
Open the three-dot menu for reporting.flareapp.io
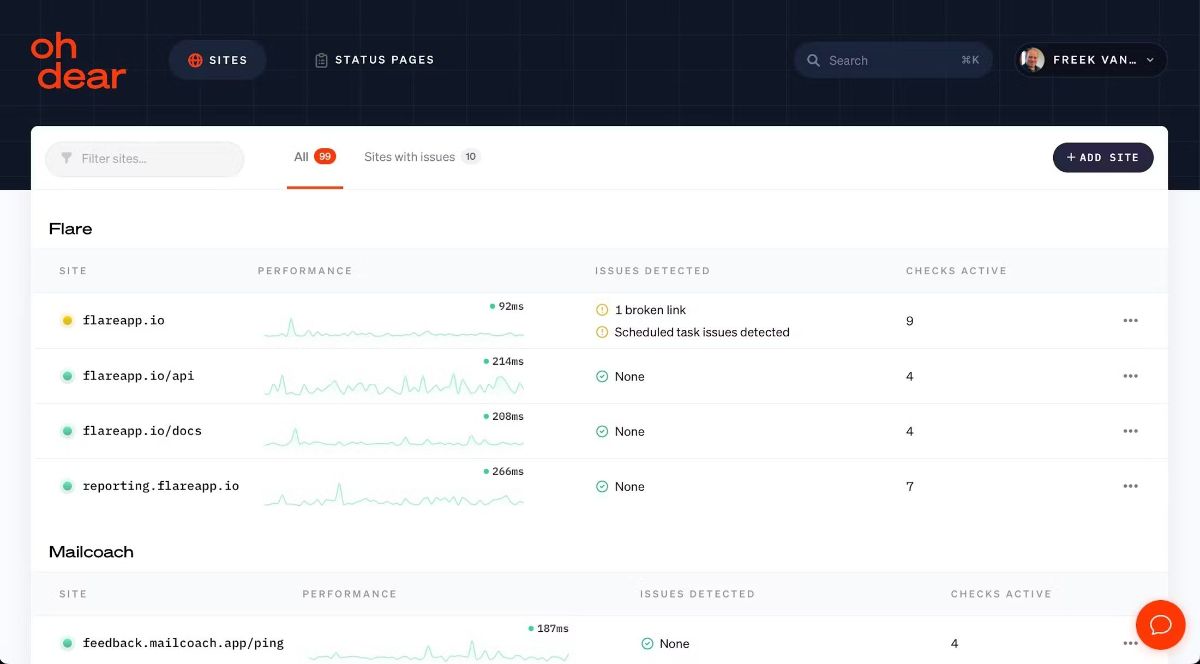coord(1130,486)
